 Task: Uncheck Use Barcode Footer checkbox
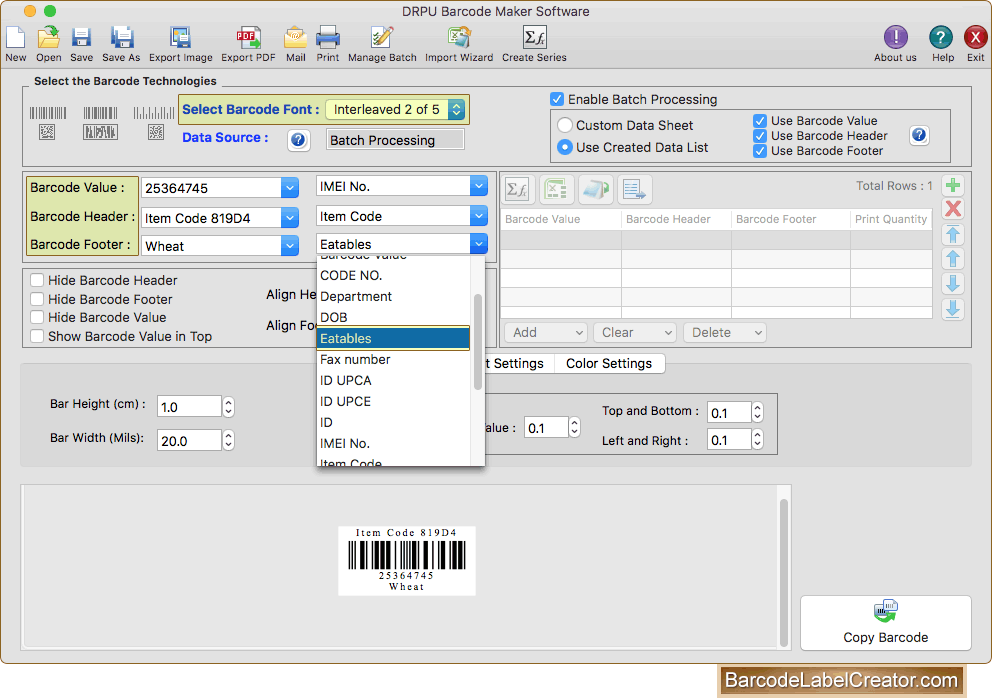point(760,151)
